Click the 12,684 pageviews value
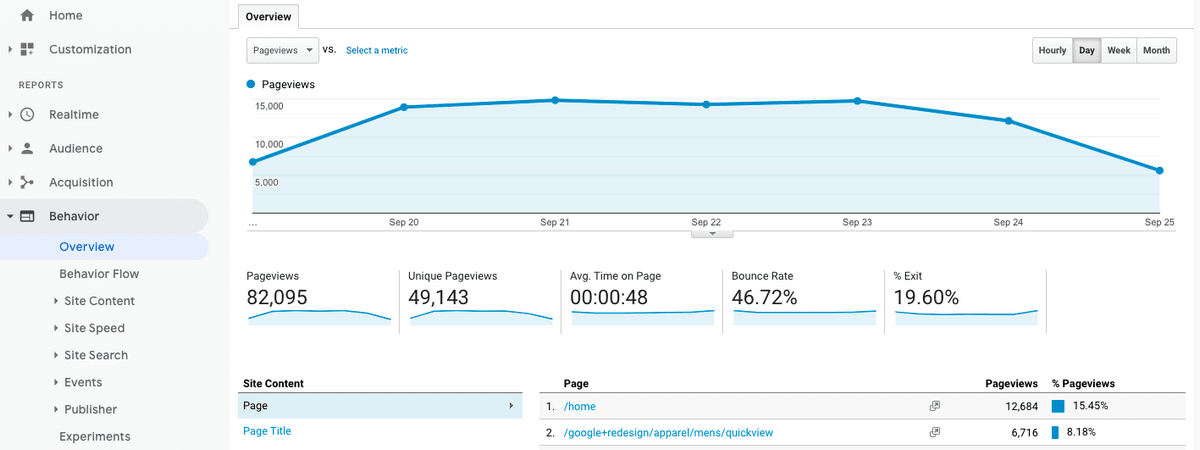 click(x=1023, y=406)
